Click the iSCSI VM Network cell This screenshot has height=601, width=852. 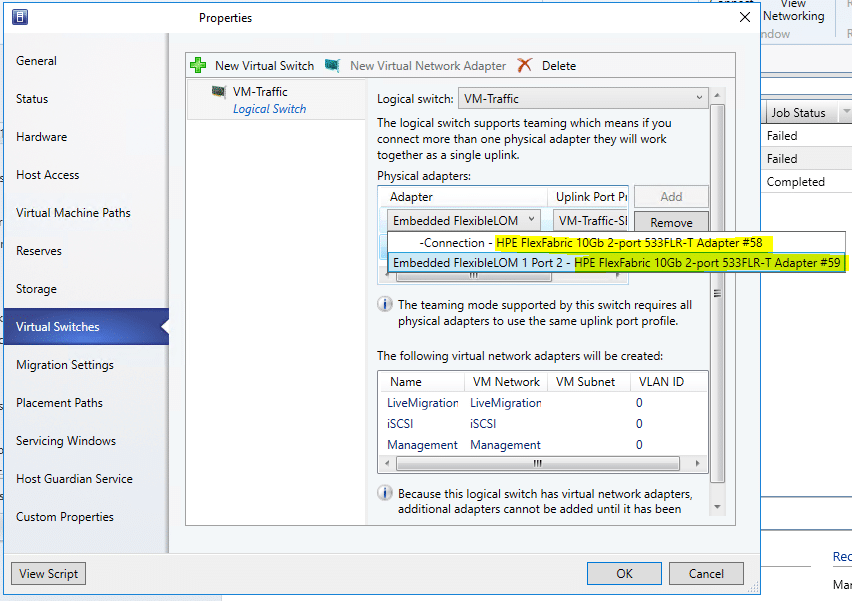click(483, 424)
